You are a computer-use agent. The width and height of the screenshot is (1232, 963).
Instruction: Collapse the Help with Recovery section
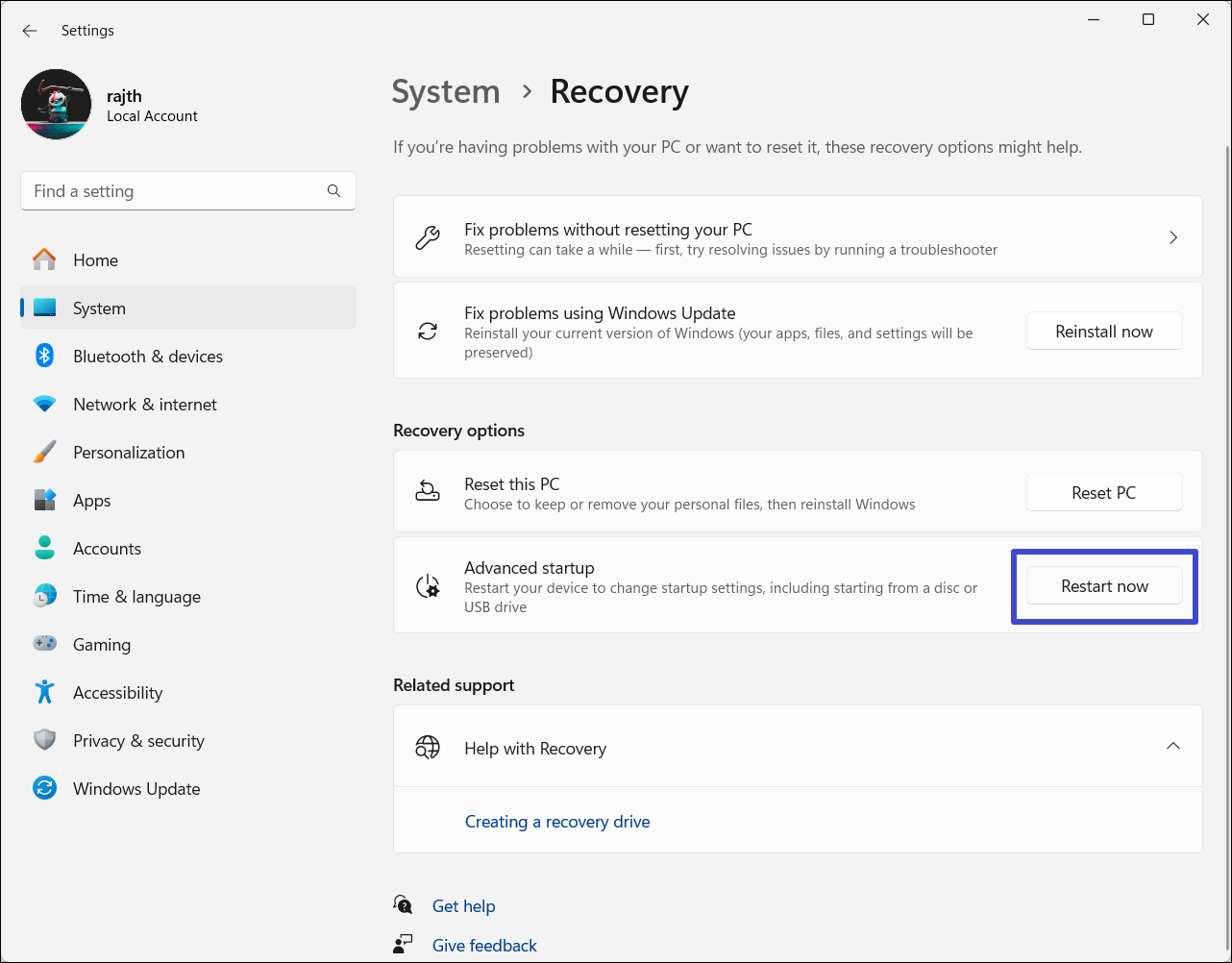(x=1172, y=747)
